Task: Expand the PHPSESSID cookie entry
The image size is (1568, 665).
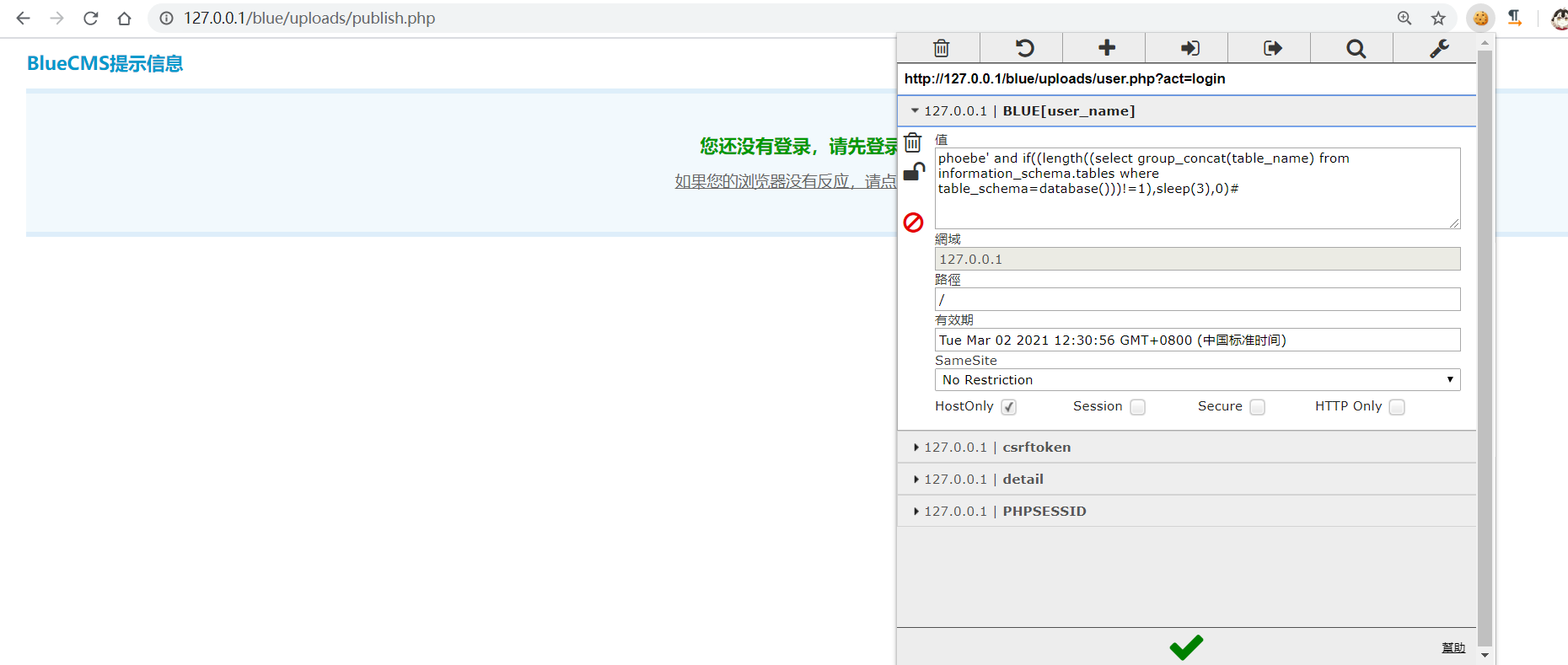Action: pos(1187,512)
